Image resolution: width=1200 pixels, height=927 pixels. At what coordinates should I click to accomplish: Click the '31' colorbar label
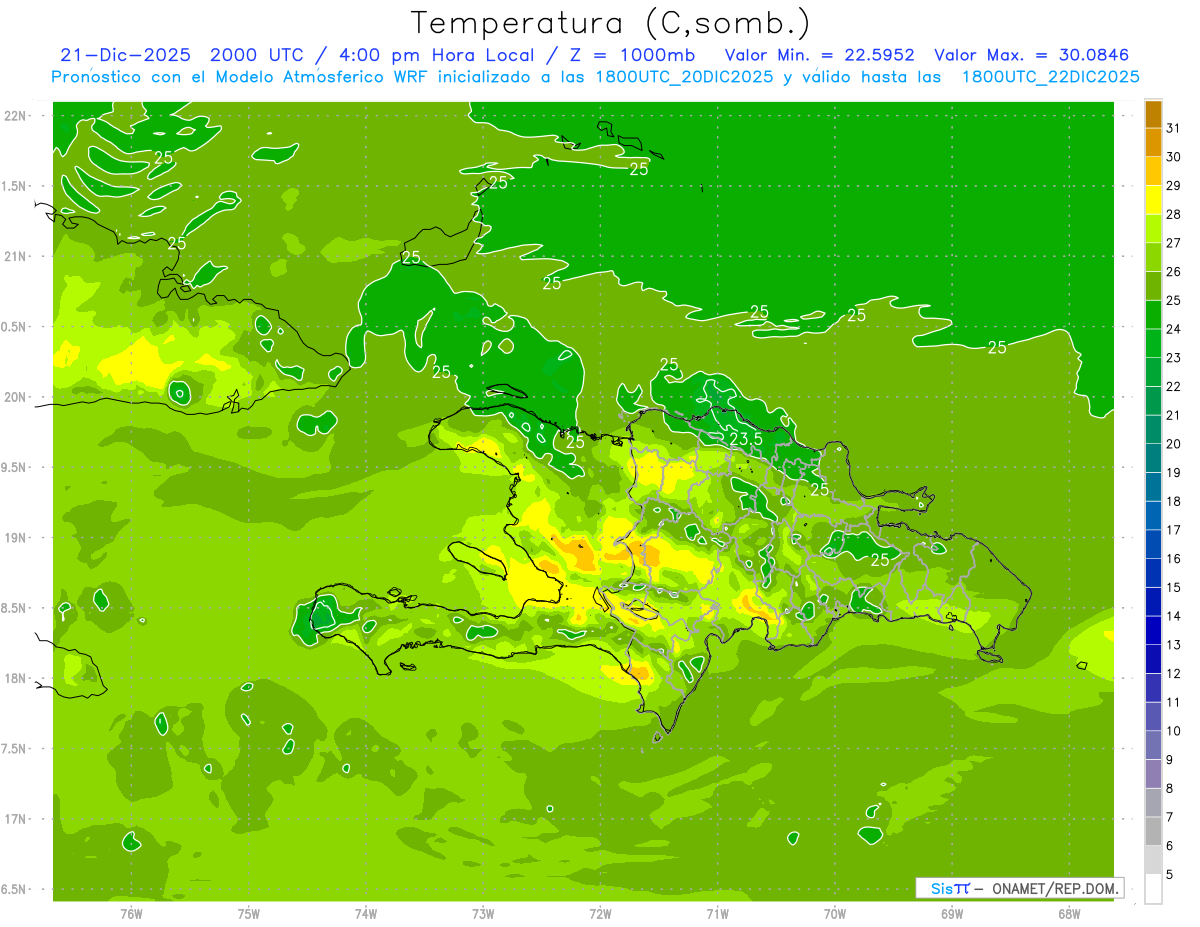point(1174,128)
